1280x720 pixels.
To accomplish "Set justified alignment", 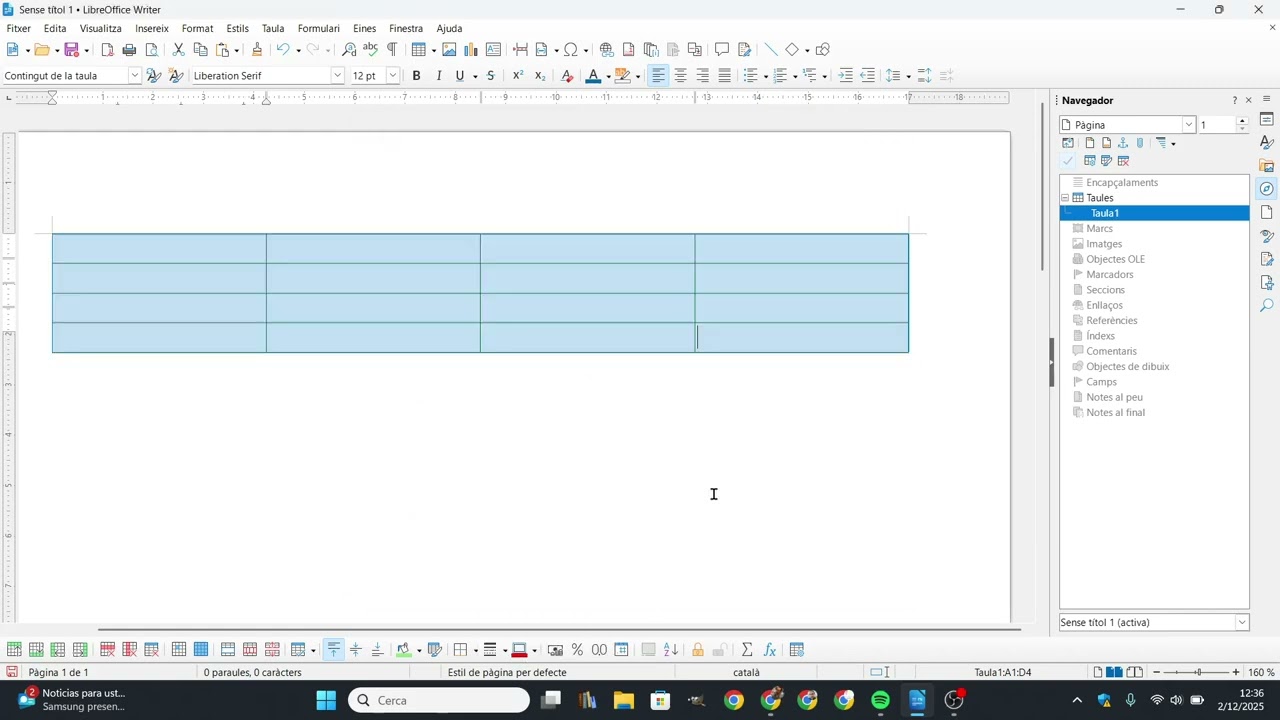I will [x=725, y=76].
